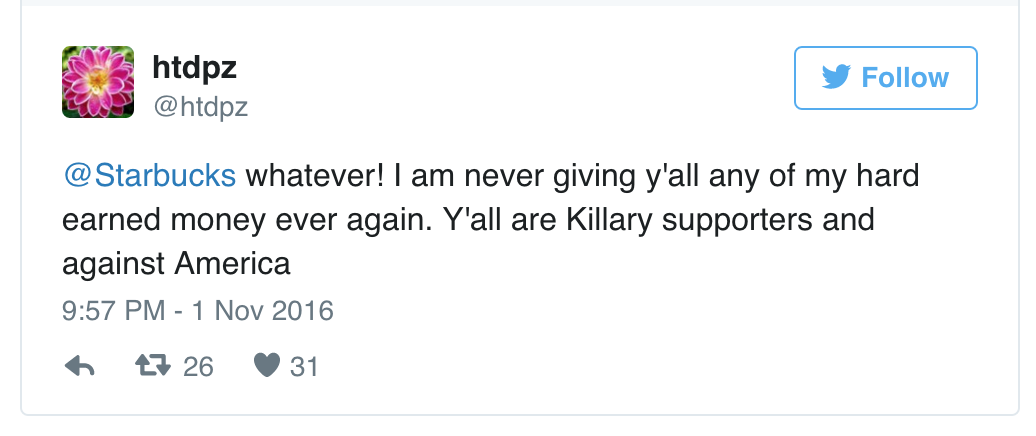Click the 9:57 PM timestamp
The height and width of the screenshot is (436, 1036).
[113, 311]
